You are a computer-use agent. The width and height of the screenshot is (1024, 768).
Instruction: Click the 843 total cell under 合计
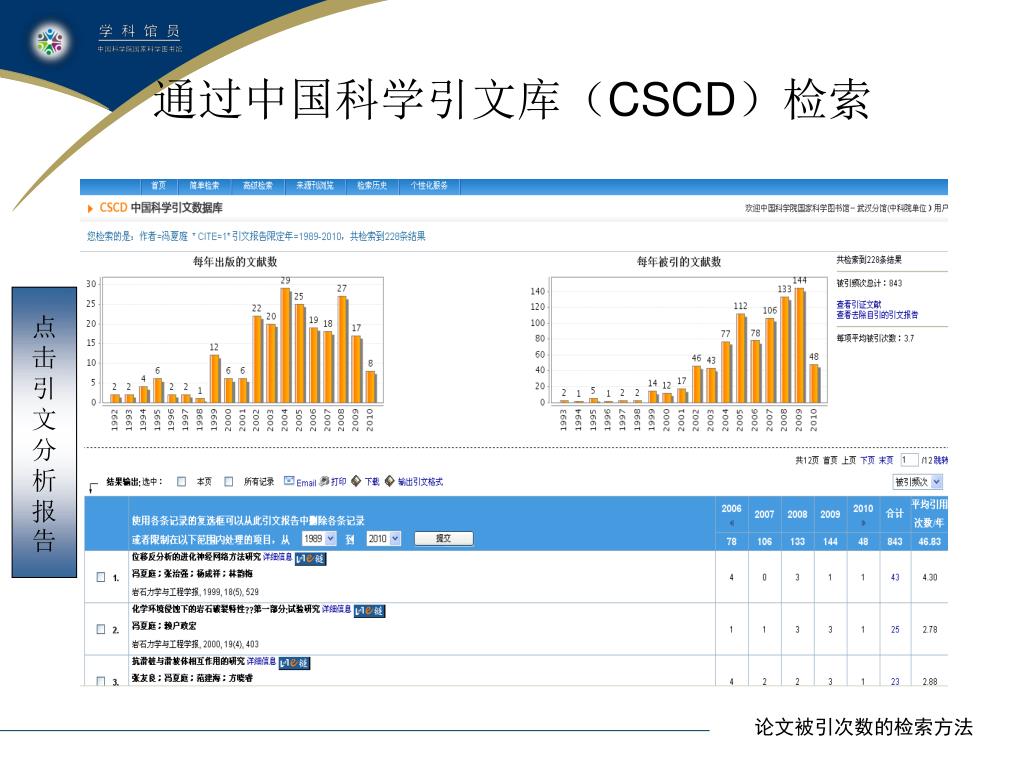pyautogui.click(x=895, y=541)
